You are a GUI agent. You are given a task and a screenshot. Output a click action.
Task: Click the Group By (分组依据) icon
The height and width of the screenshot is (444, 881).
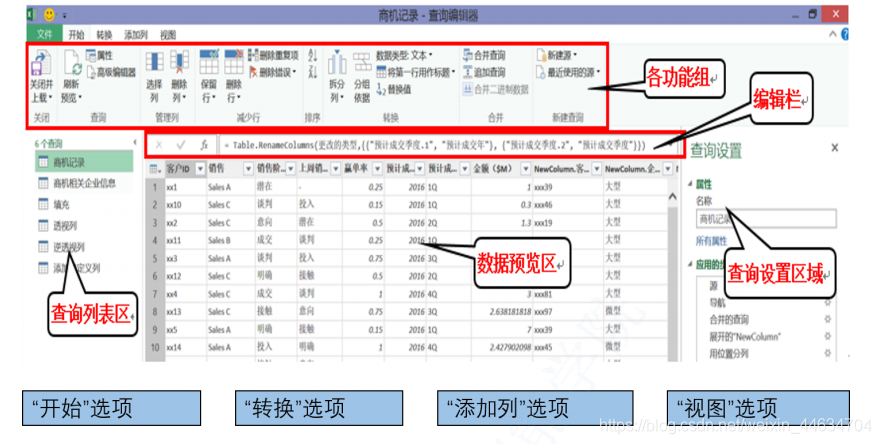[362, 62]
